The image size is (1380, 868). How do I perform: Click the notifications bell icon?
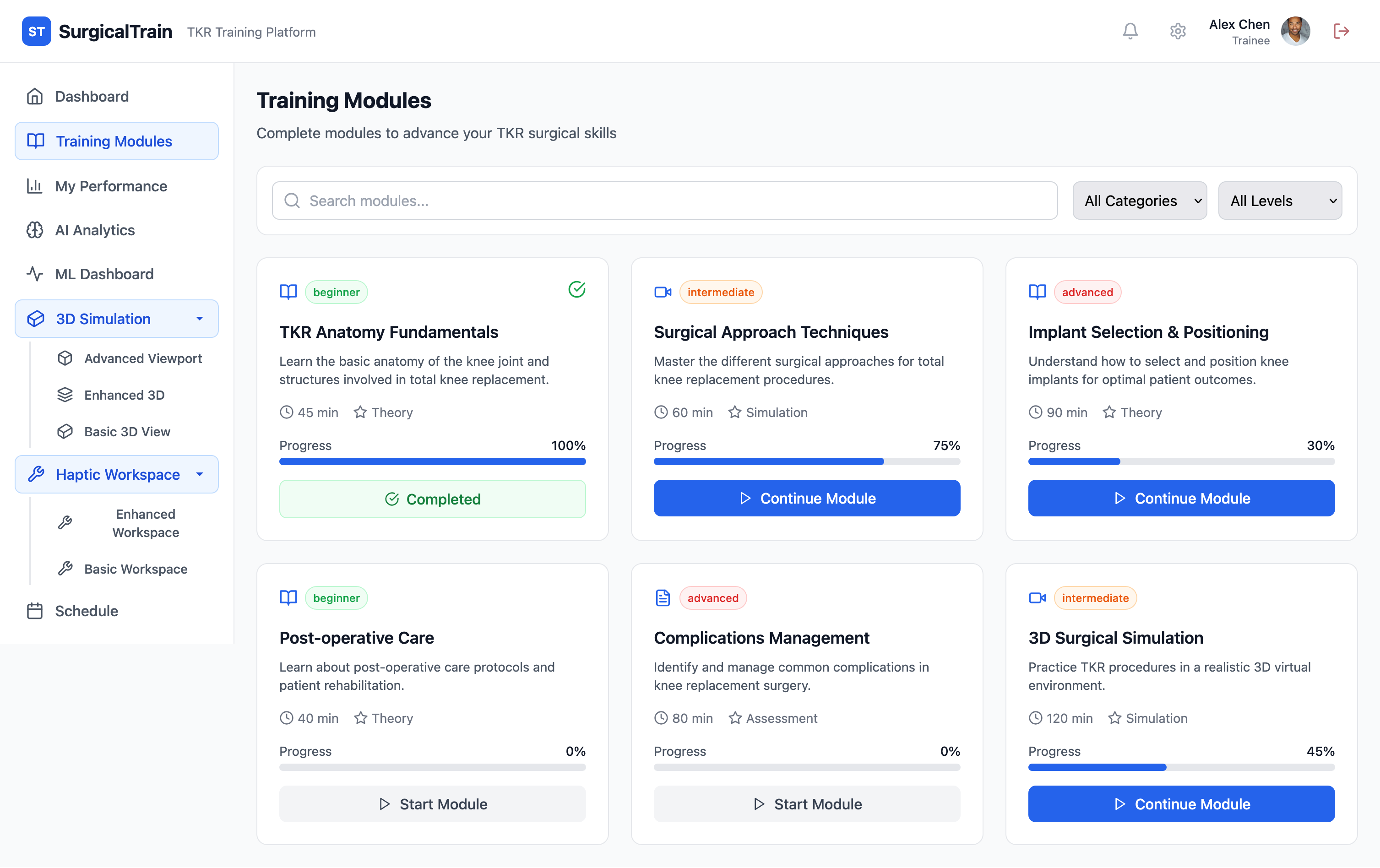(x=1130, y=31)
